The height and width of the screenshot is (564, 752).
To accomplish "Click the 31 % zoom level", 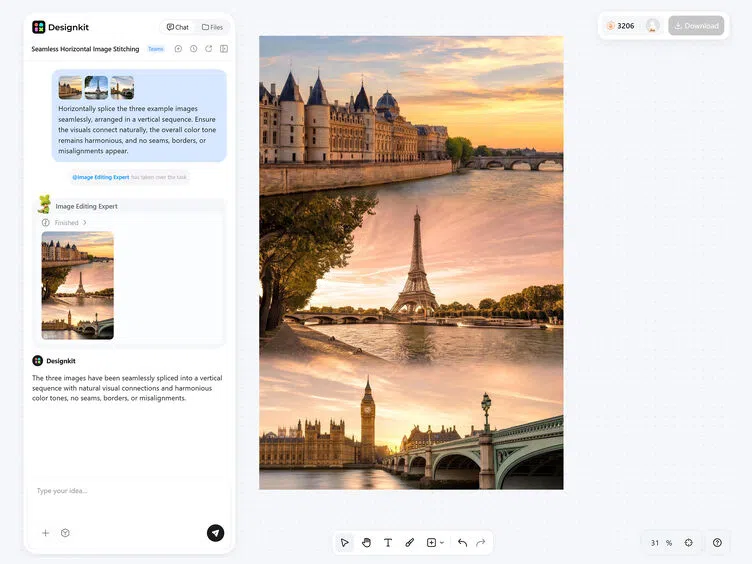I will coord(661,543).
